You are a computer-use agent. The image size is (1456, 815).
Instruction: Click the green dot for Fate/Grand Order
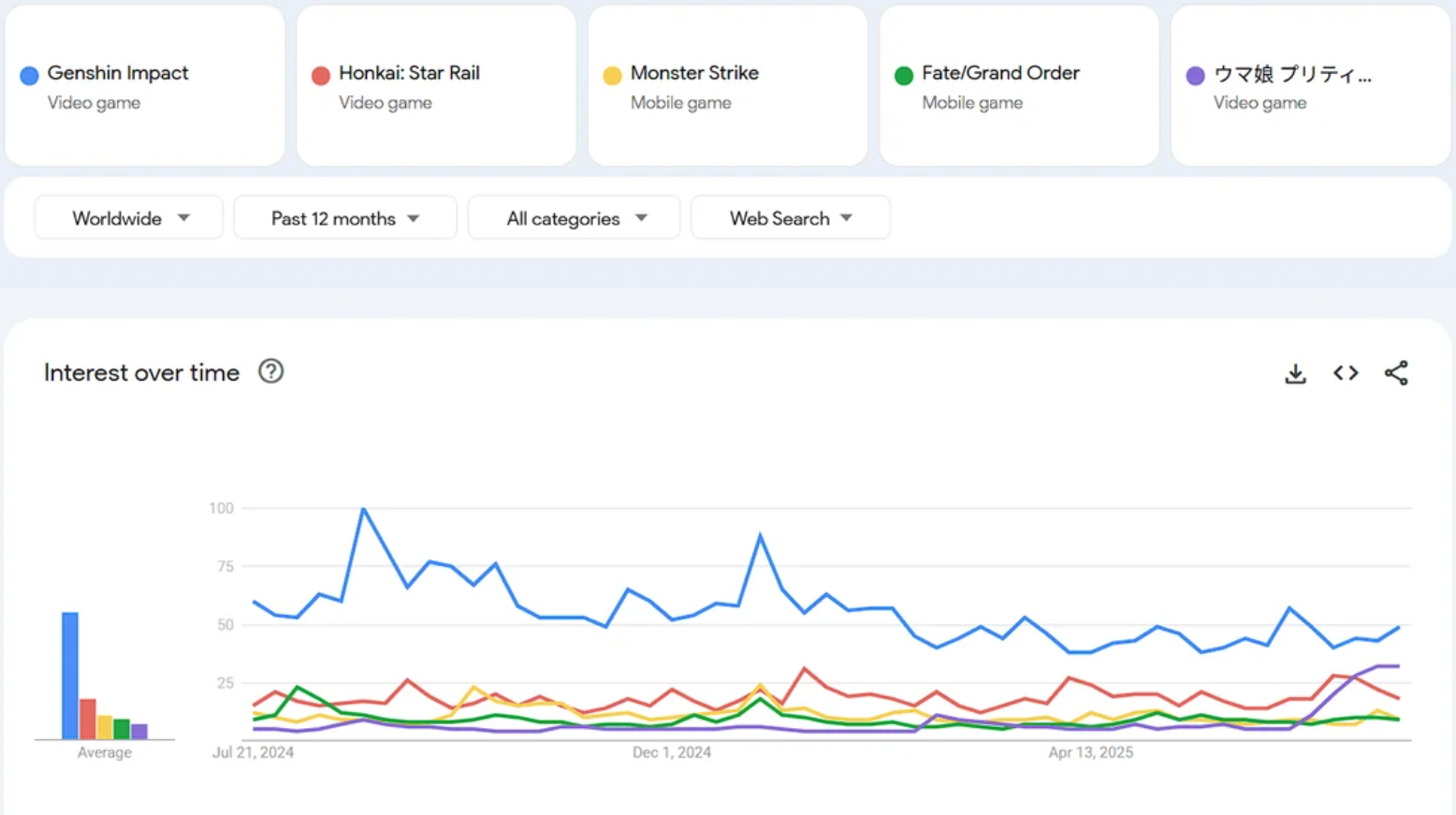(x=903, y=74)
